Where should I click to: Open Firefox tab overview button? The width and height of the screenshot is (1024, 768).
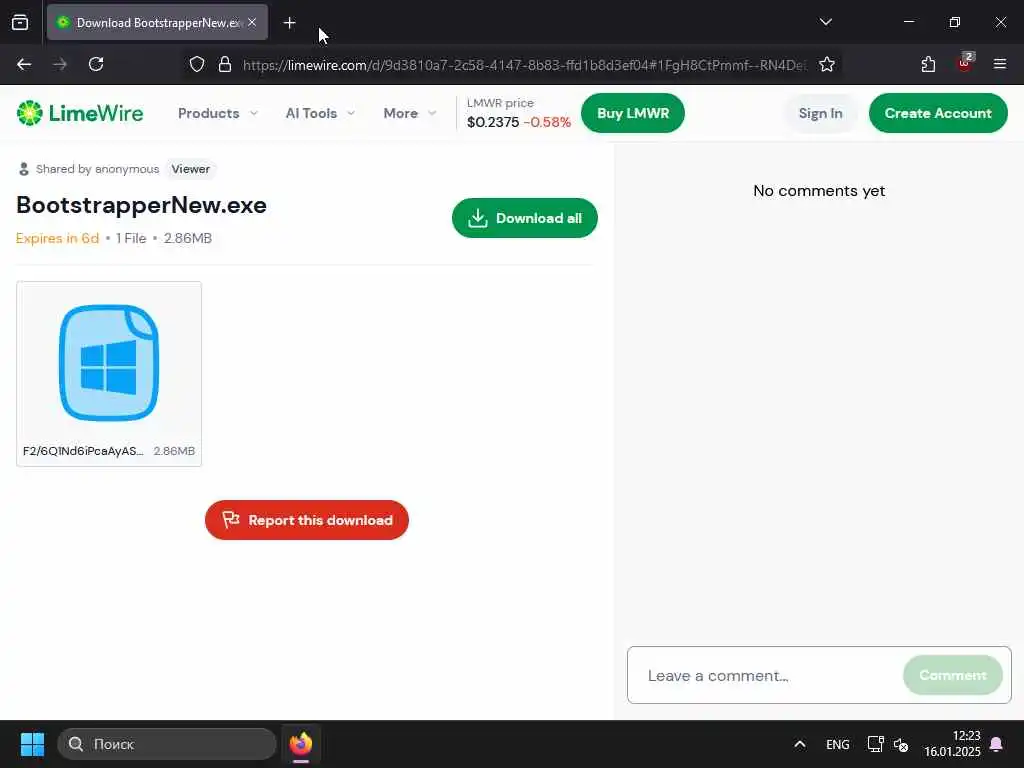[20, 22]
